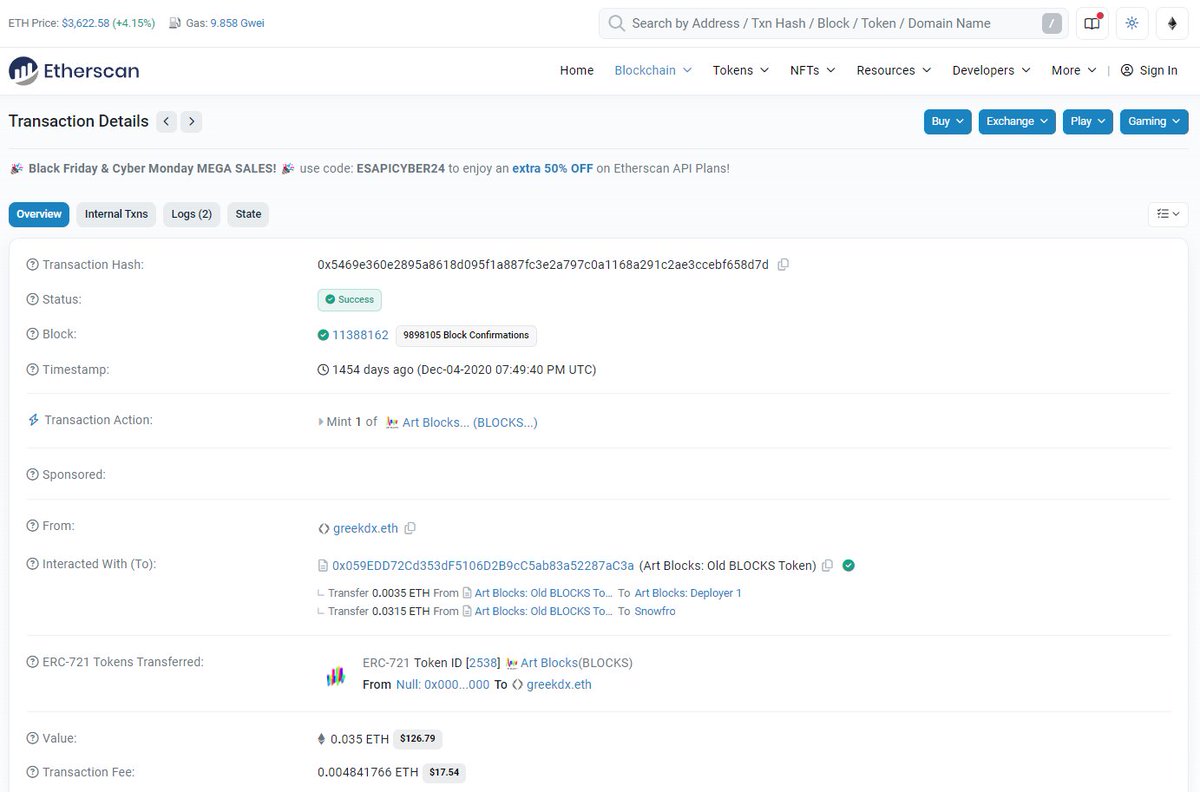The height and width of the screenshot is (792, 1200).
Task: Click help icon next to From
Action: [33, 526]
